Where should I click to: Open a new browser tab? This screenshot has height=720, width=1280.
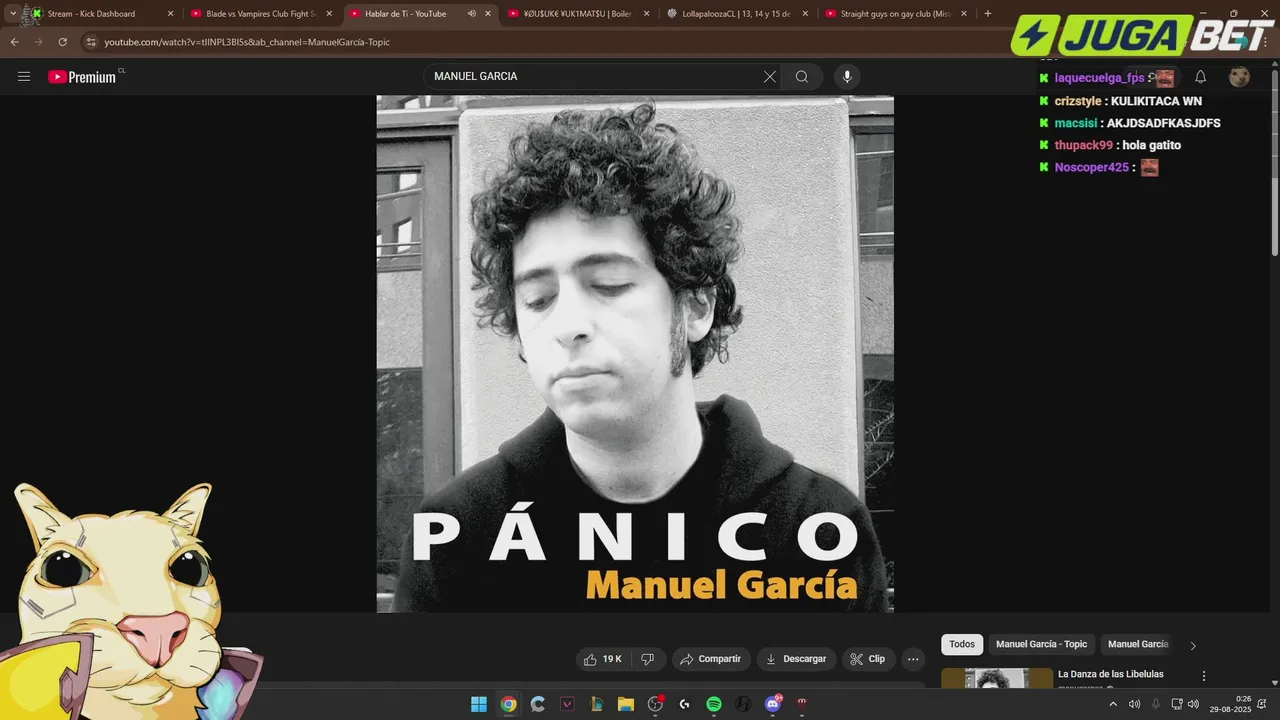[988, 14]
